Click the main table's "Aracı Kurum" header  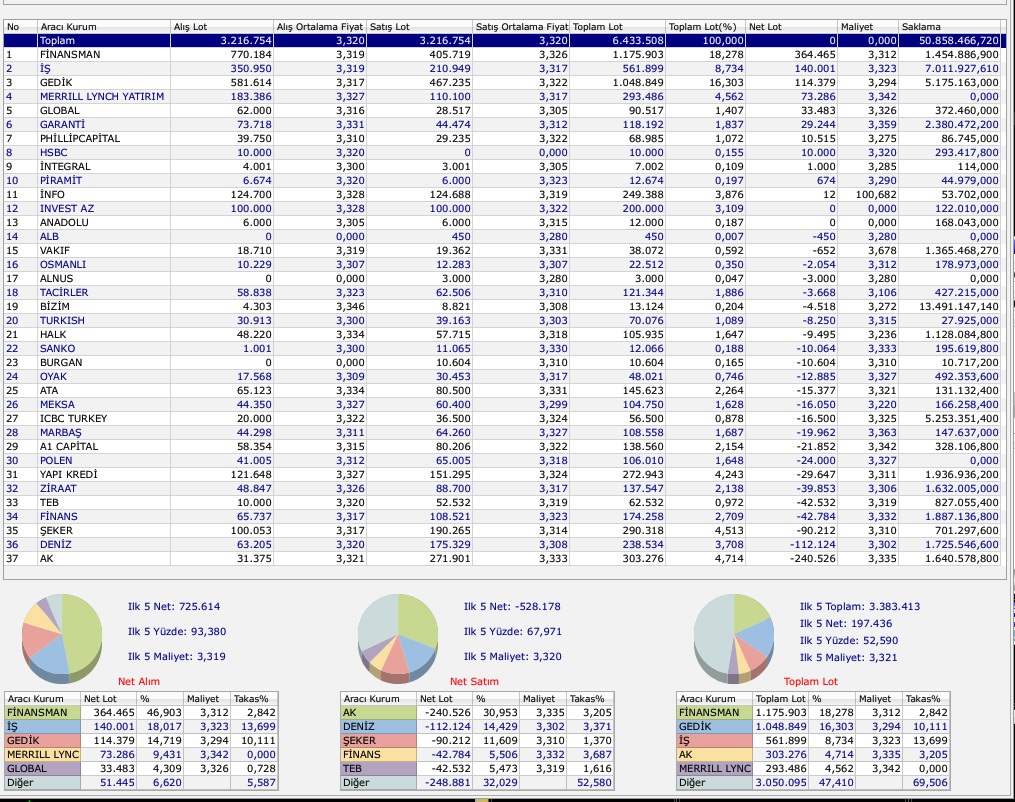(104, 27)
